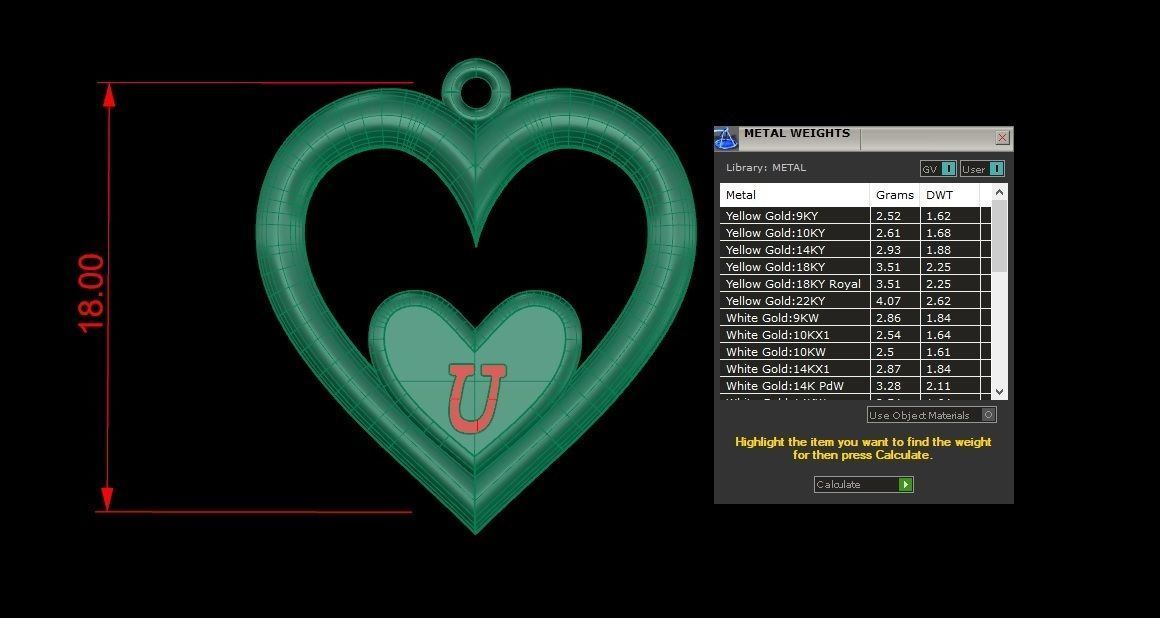Click the Metal Weights panel logo icon
Screen dimensions: 1160x618
[726, 138]
